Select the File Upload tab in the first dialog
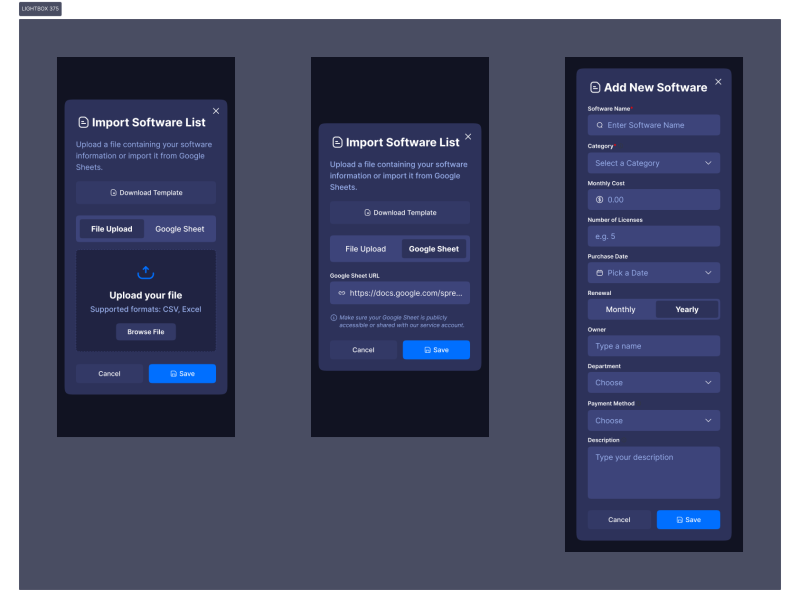This screenshot has height=609, width=800. 112,229
